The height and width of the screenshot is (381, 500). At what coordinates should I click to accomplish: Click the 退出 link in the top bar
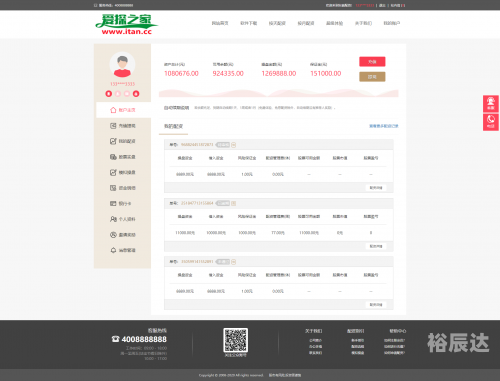coord(382,5)
